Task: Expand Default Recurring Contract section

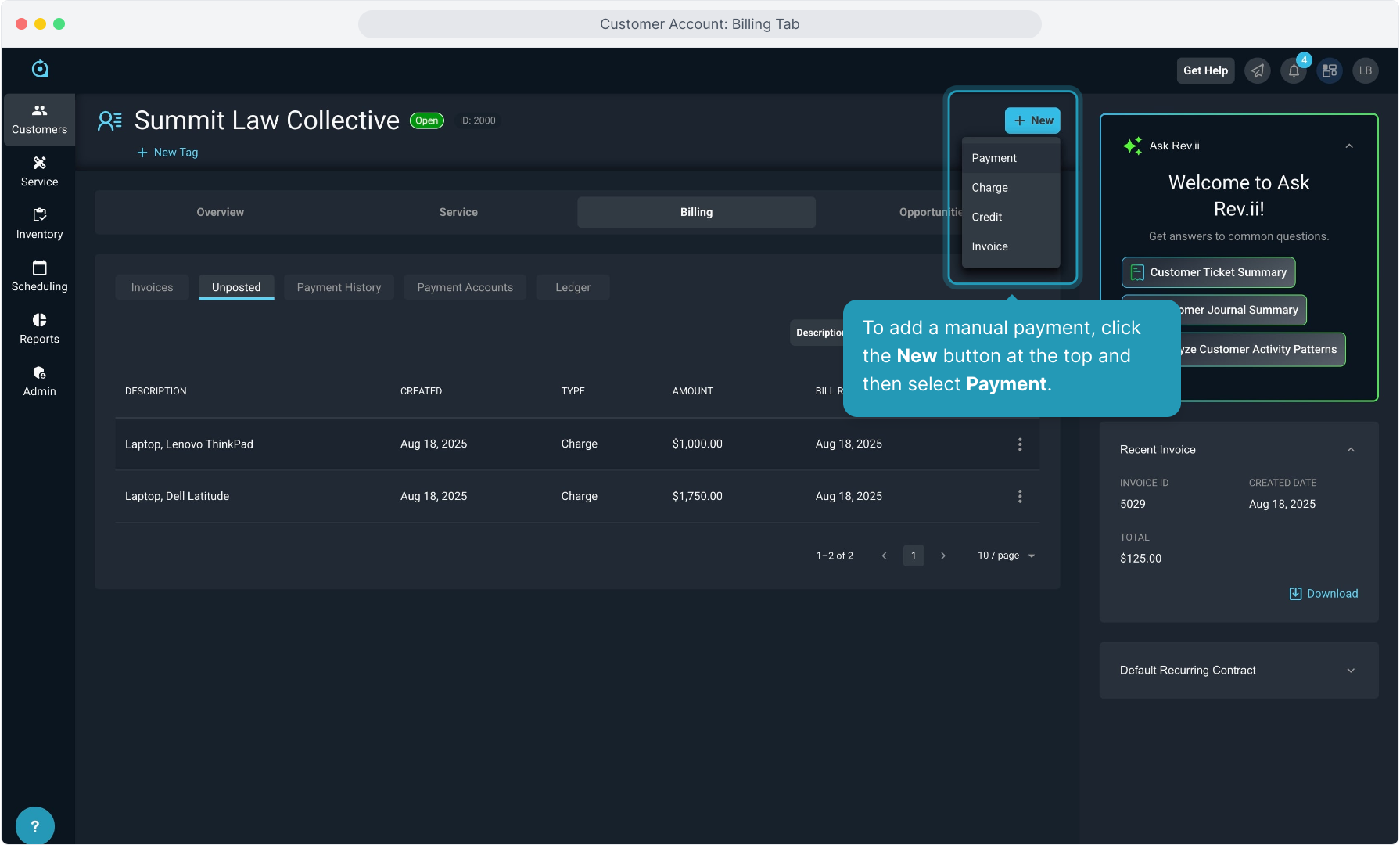Action: [x=1350, y=671]
